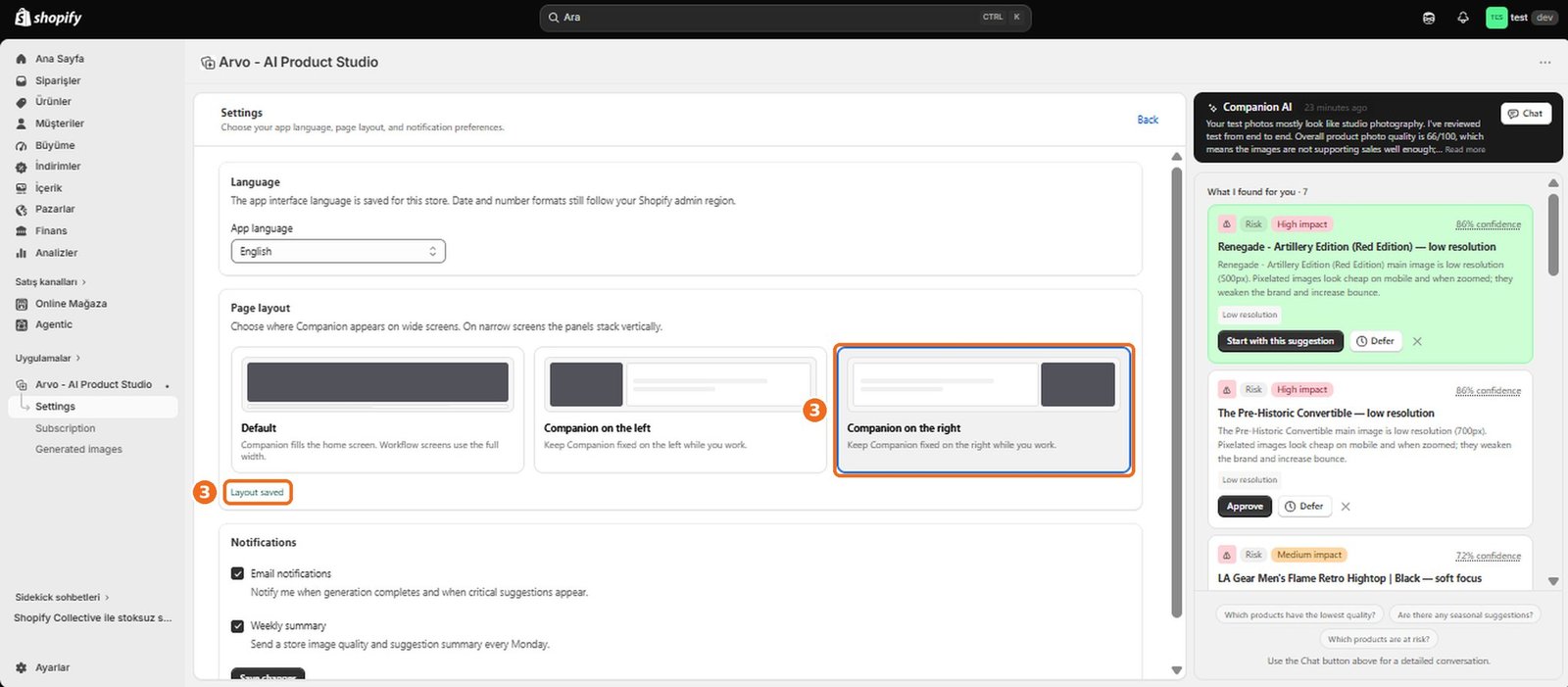The image size is (1568, 687).
Task: Expand Satış kanalları section
Action: click(51, 282)
